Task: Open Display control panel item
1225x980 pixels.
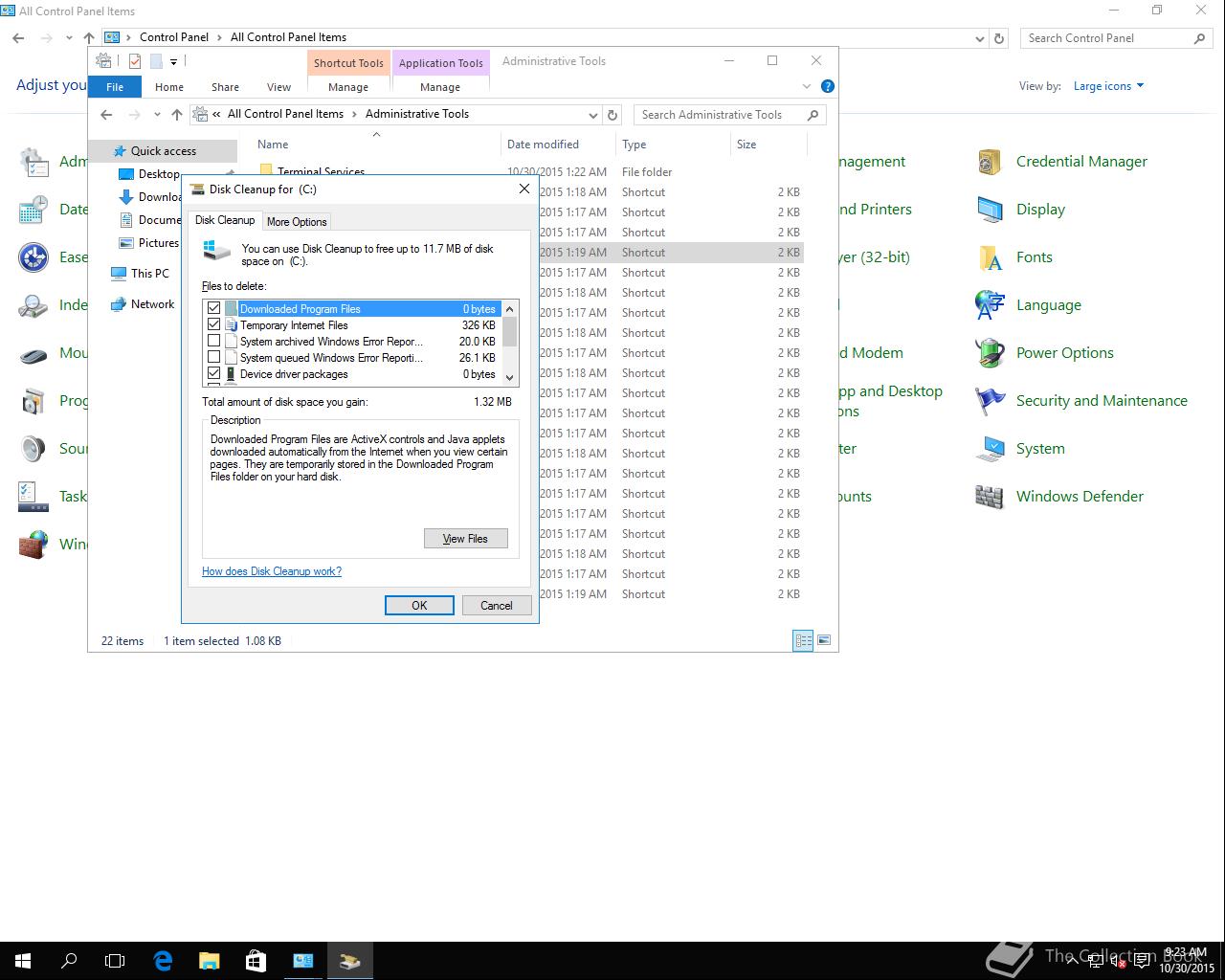Action: coord(1021,210)
